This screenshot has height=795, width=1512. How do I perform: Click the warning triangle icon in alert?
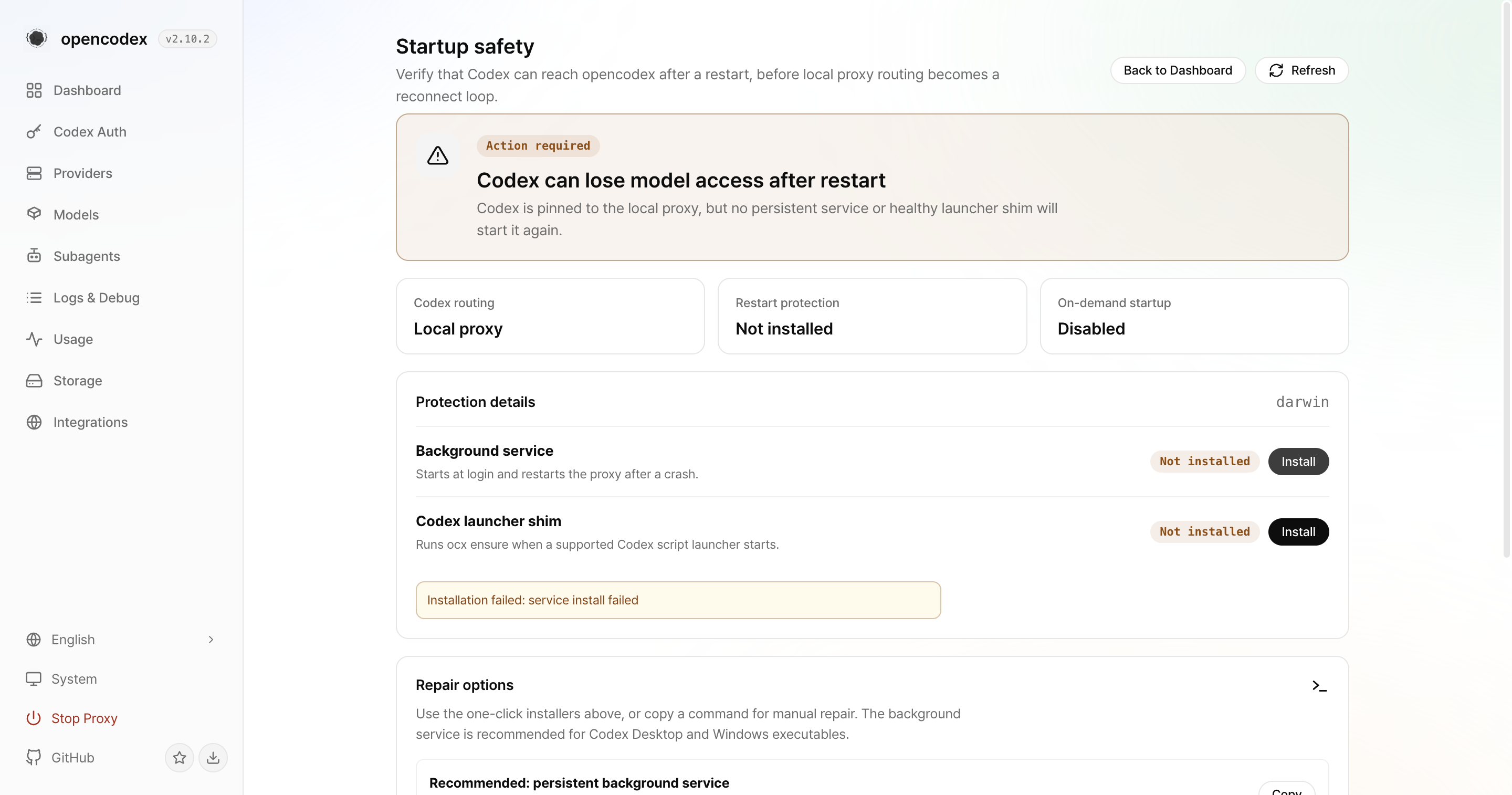point(438,155)
